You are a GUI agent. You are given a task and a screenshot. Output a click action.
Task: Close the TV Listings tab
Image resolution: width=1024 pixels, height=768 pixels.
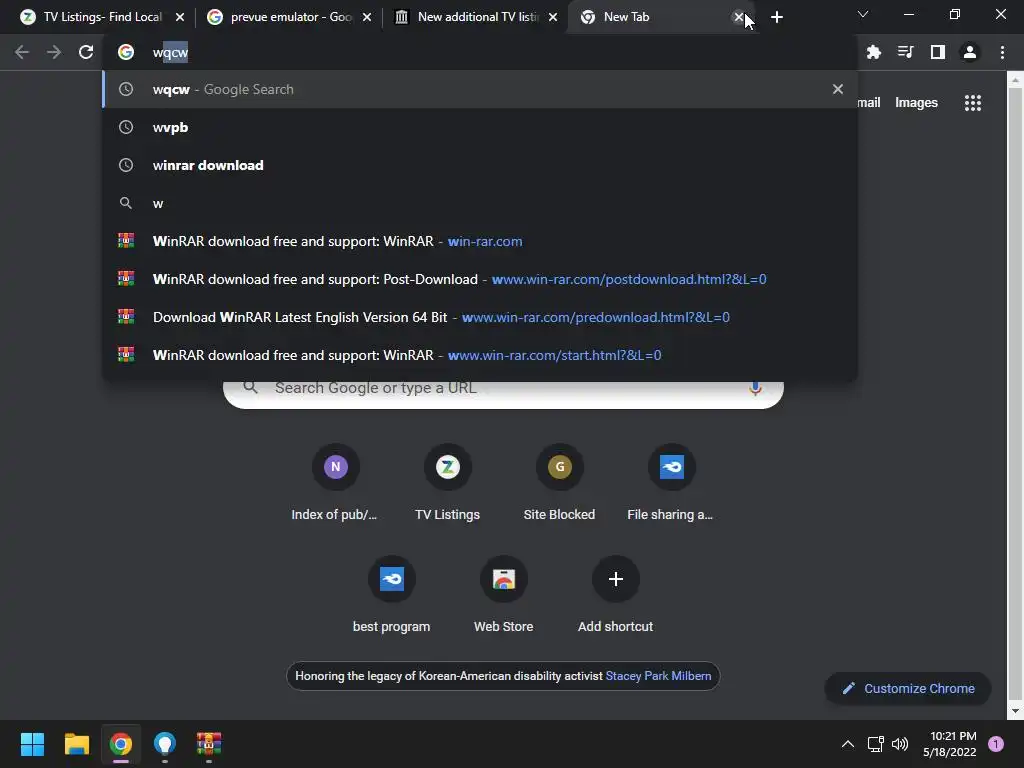pos(180,17)
